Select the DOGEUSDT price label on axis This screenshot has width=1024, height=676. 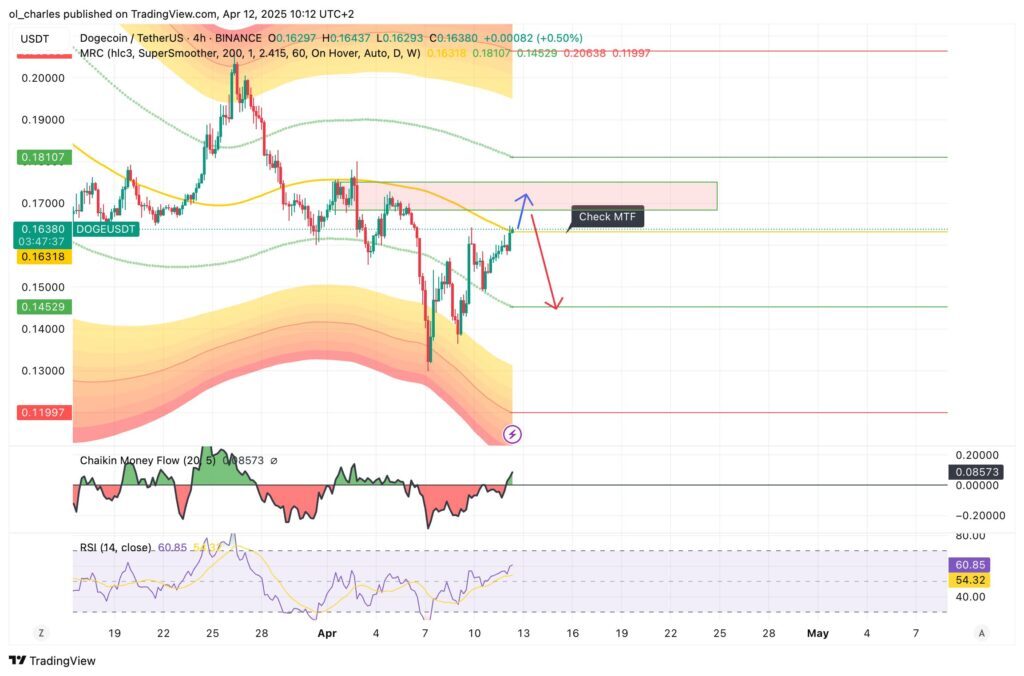(x=107, y=229)
